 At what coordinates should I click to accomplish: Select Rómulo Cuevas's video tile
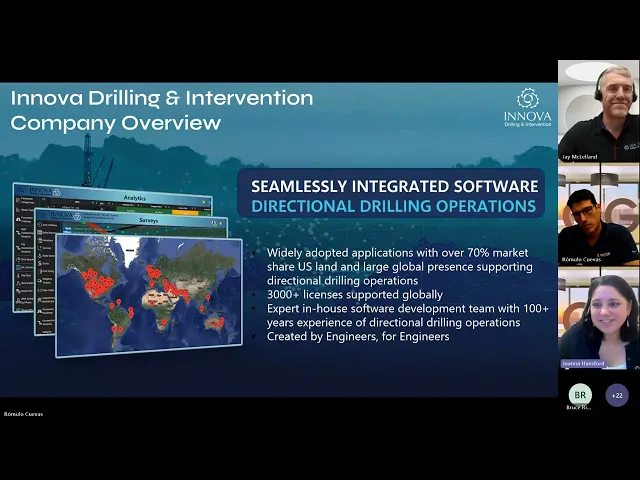tap(599, 215)
